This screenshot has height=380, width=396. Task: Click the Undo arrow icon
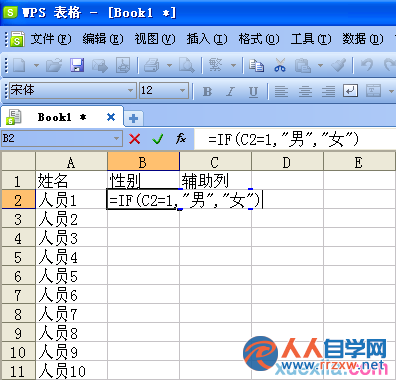tap(367, 65)
